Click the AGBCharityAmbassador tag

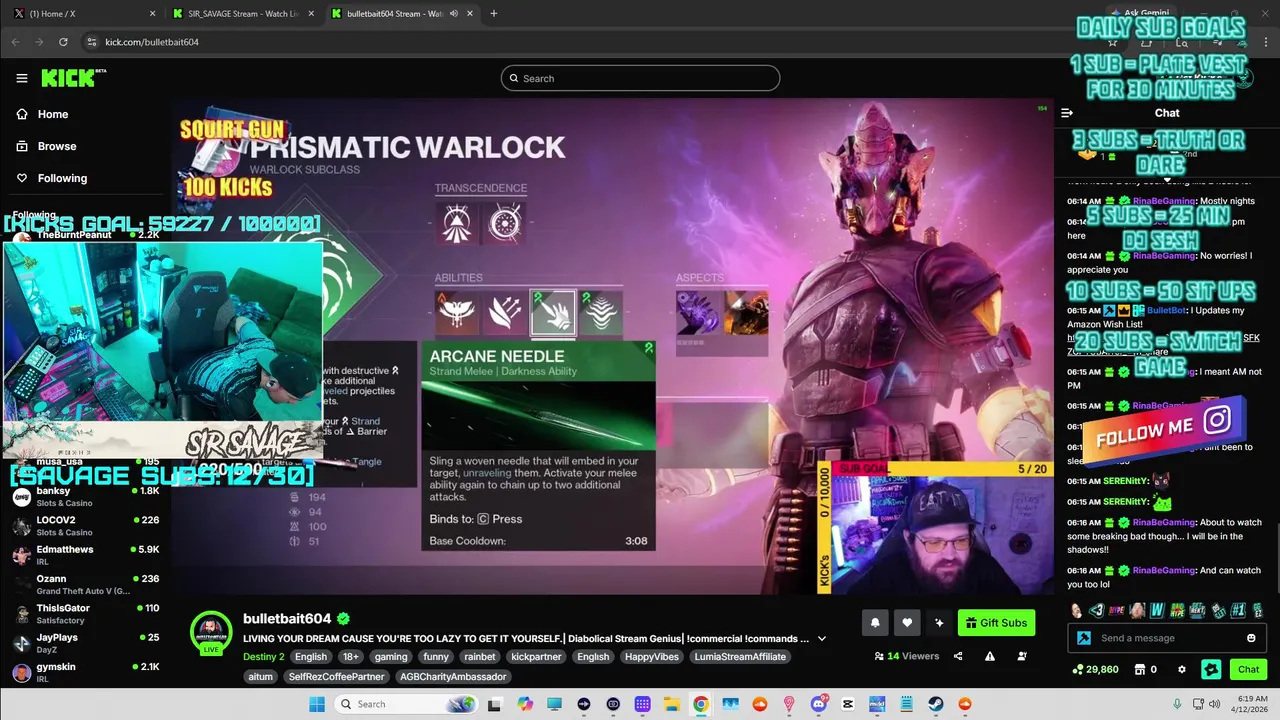453,677
